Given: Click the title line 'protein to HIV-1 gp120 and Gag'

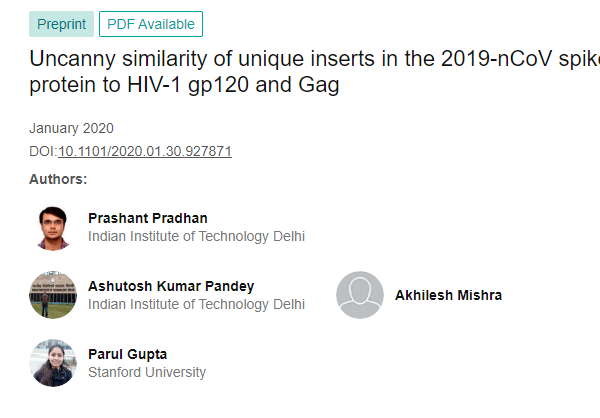Looking at the screenshot, I should 185,86.
